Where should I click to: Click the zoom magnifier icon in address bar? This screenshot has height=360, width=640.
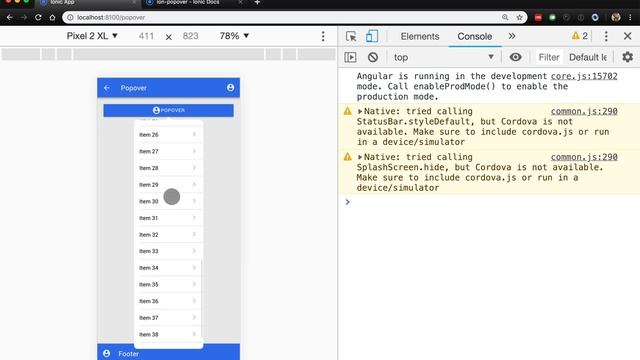point(505,18)
